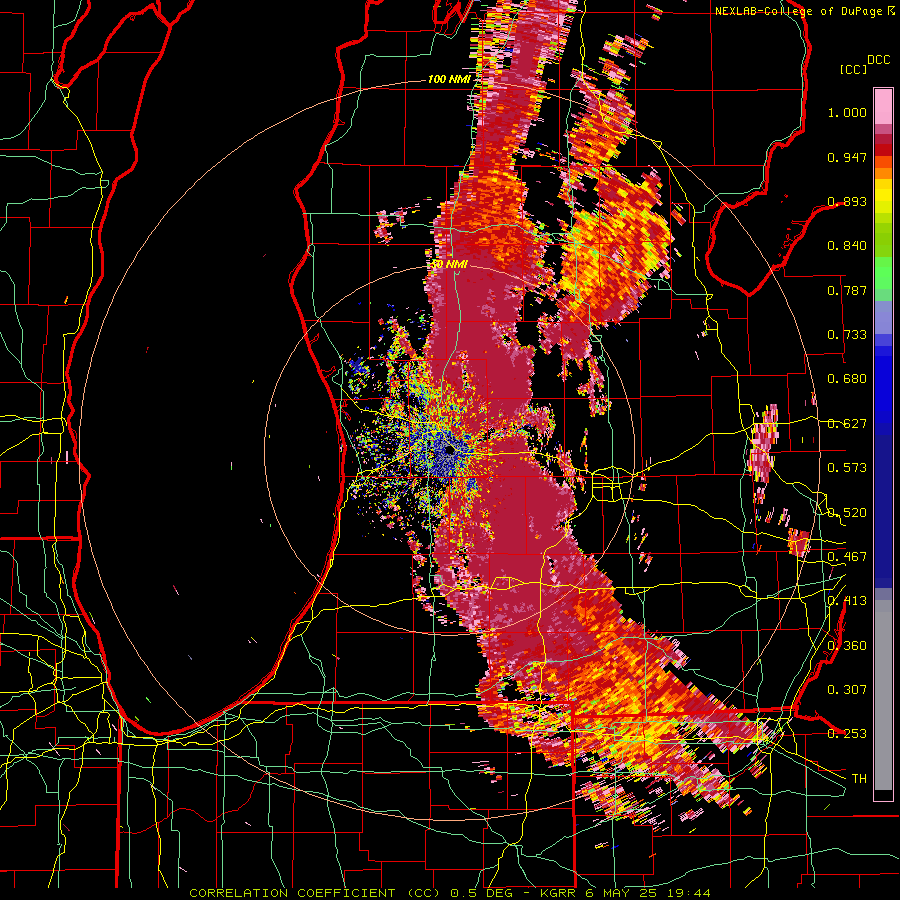Pick the pink top segment of colorbar

tap(883, 106)
